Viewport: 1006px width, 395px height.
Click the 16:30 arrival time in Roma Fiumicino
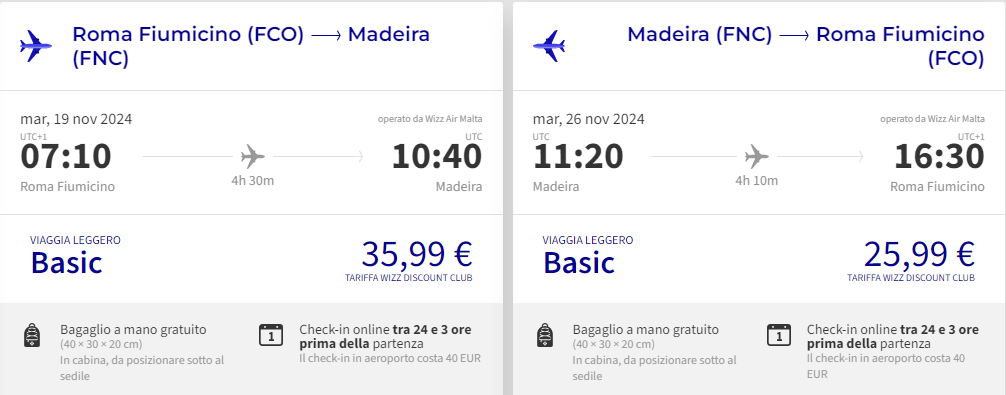click(x=939, y=156)
